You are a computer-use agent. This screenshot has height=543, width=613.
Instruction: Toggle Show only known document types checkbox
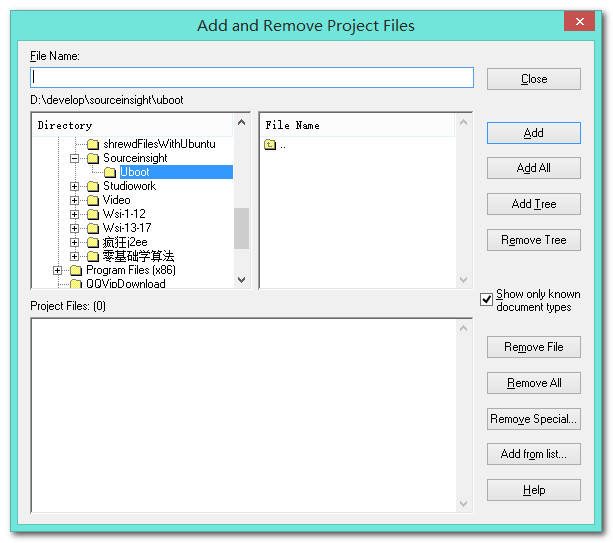click(486, 300)
